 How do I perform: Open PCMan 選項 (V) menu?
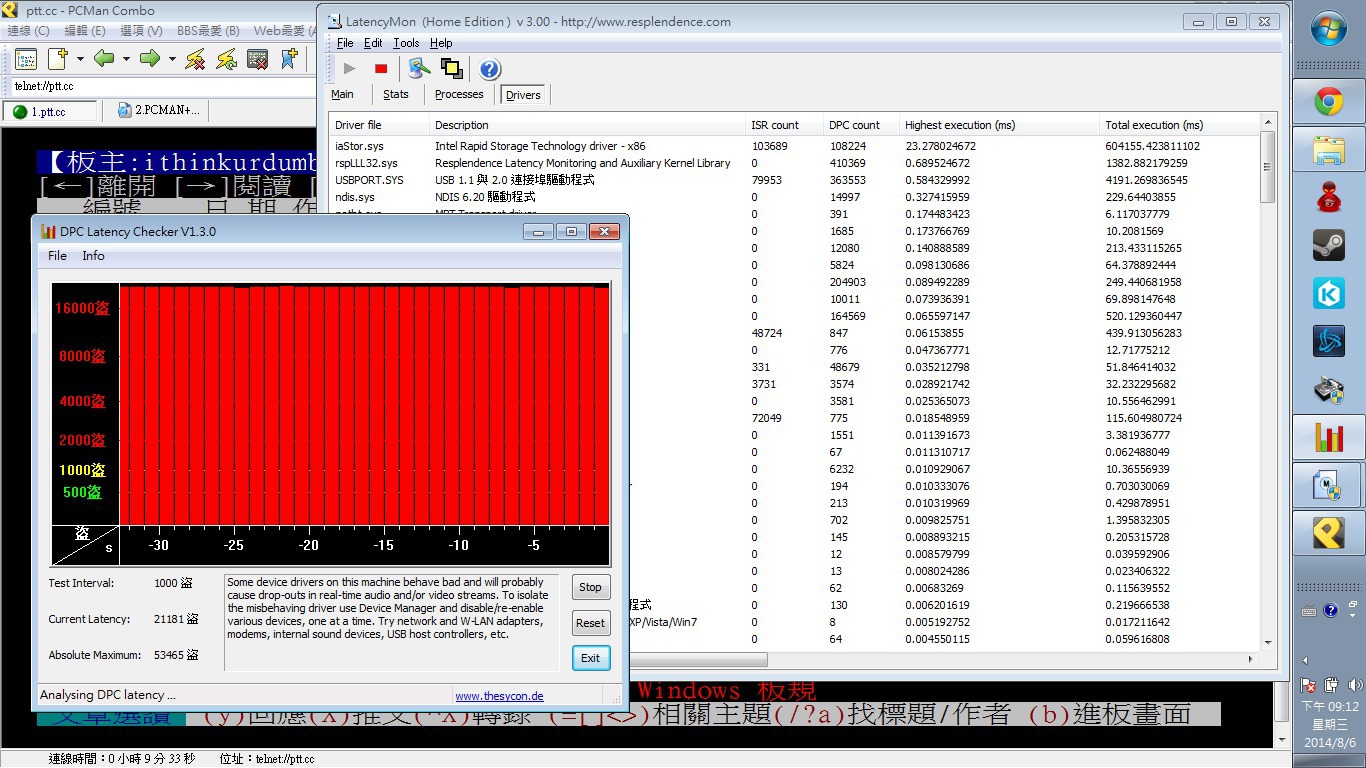(x=141, y=31)
